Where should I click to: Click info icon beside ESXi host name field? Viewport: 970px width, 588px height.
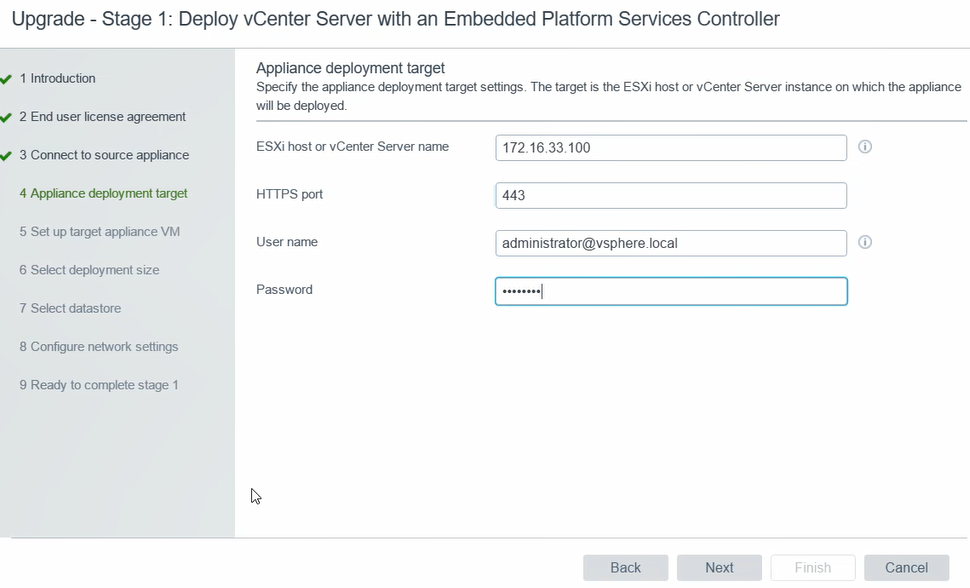click(x=865, y=147)
